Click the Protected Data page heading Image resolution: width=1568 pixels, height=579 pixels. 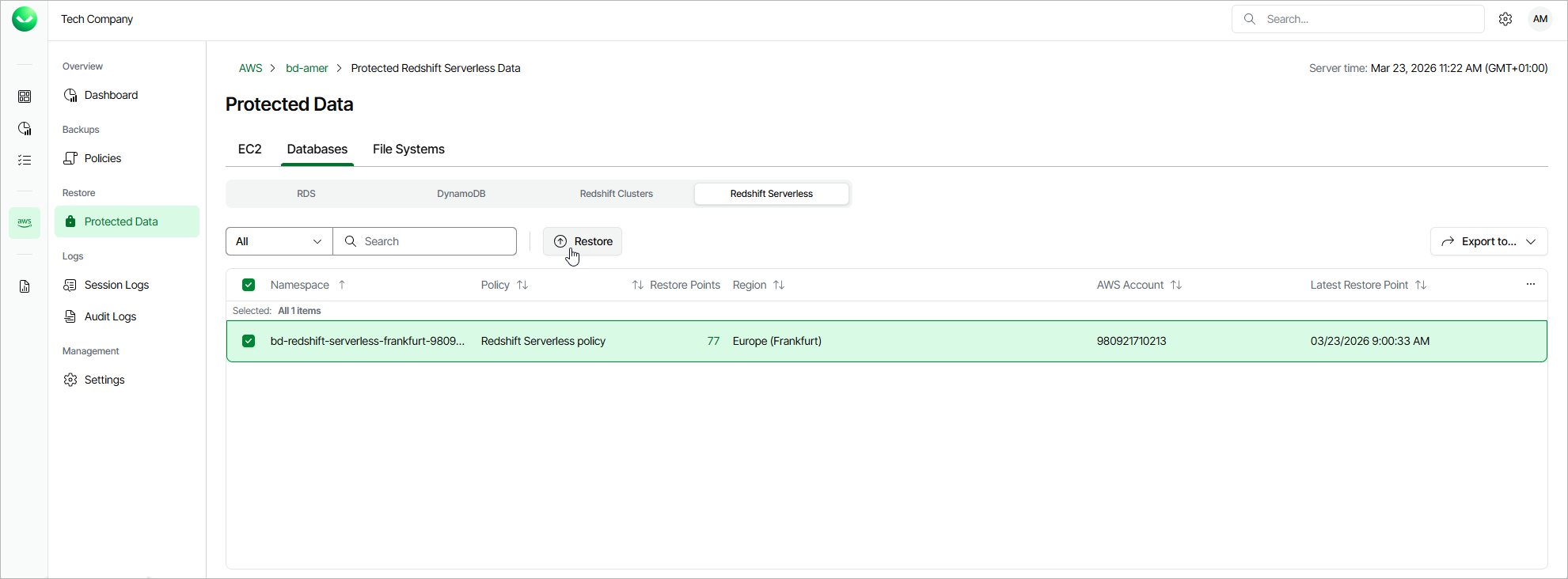click(290, 104)
